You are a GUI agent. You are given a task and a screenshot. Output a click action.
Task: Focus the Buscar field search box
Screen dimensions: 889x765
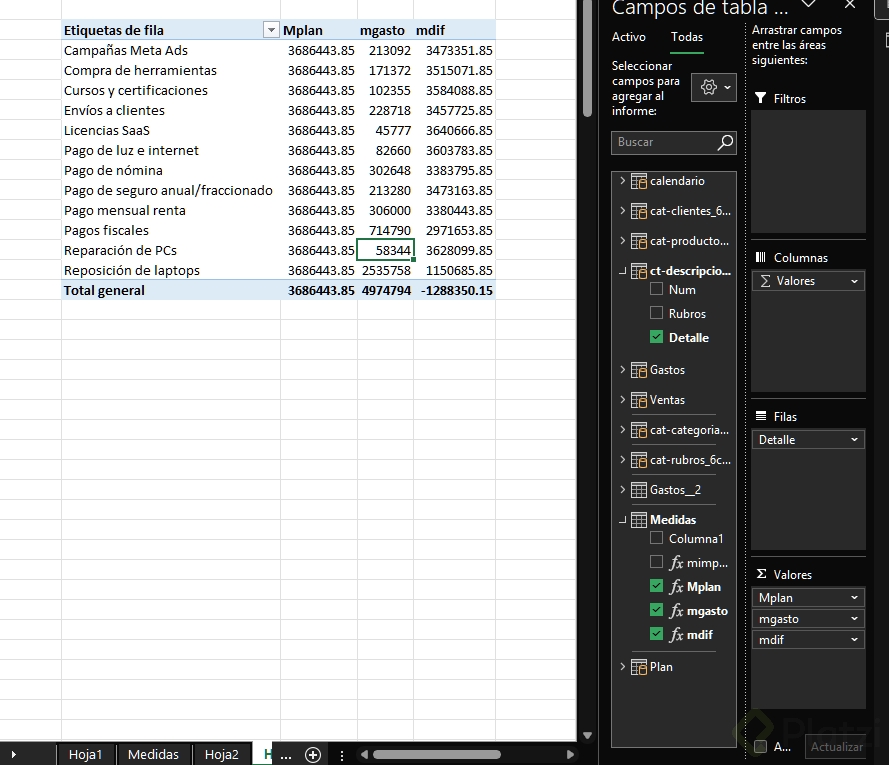pyautogui.click(x=664, y=142)
